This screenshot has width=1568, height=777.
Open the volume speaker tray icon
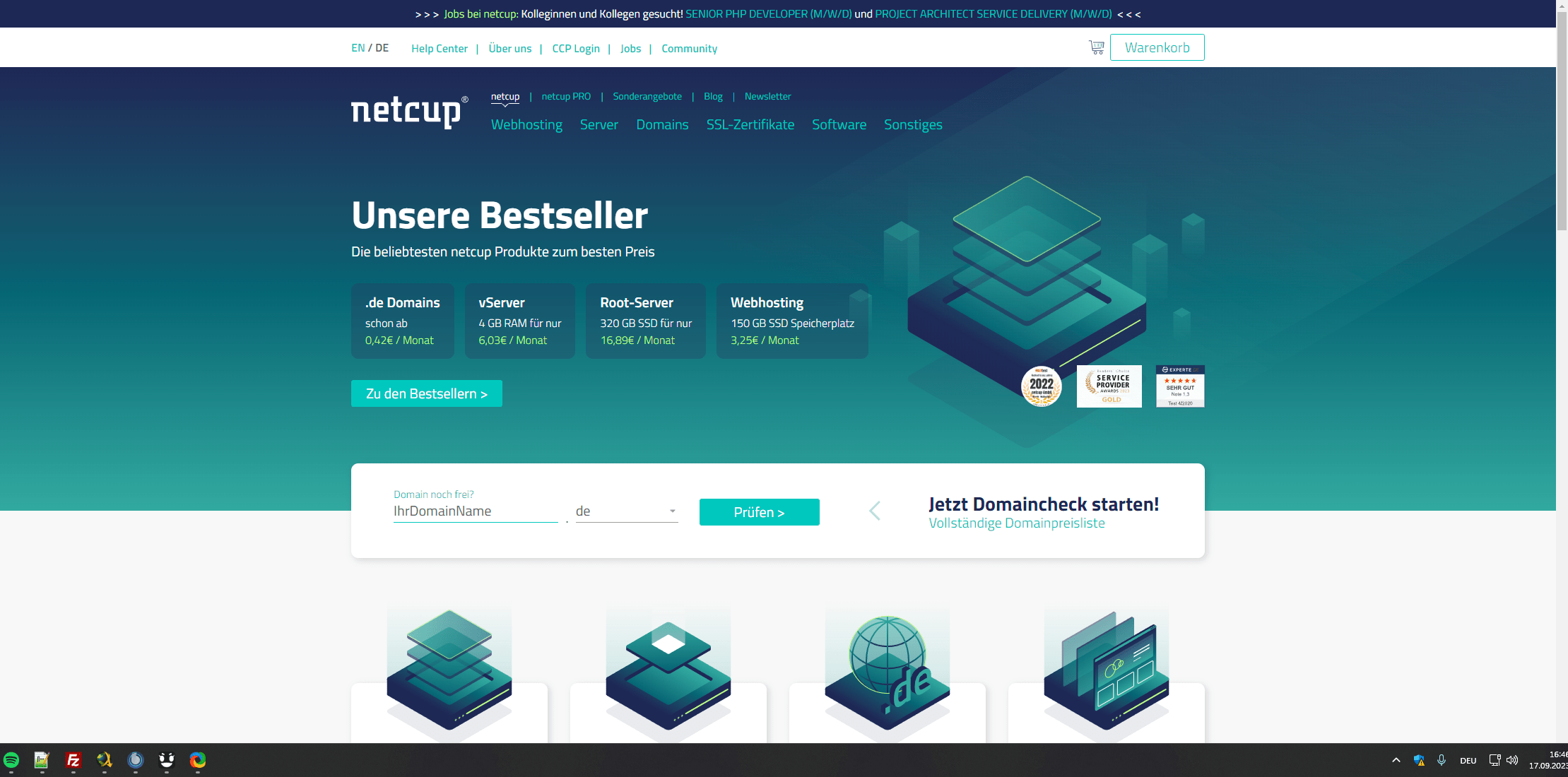pyautogui.click(x=1512, y=760)
